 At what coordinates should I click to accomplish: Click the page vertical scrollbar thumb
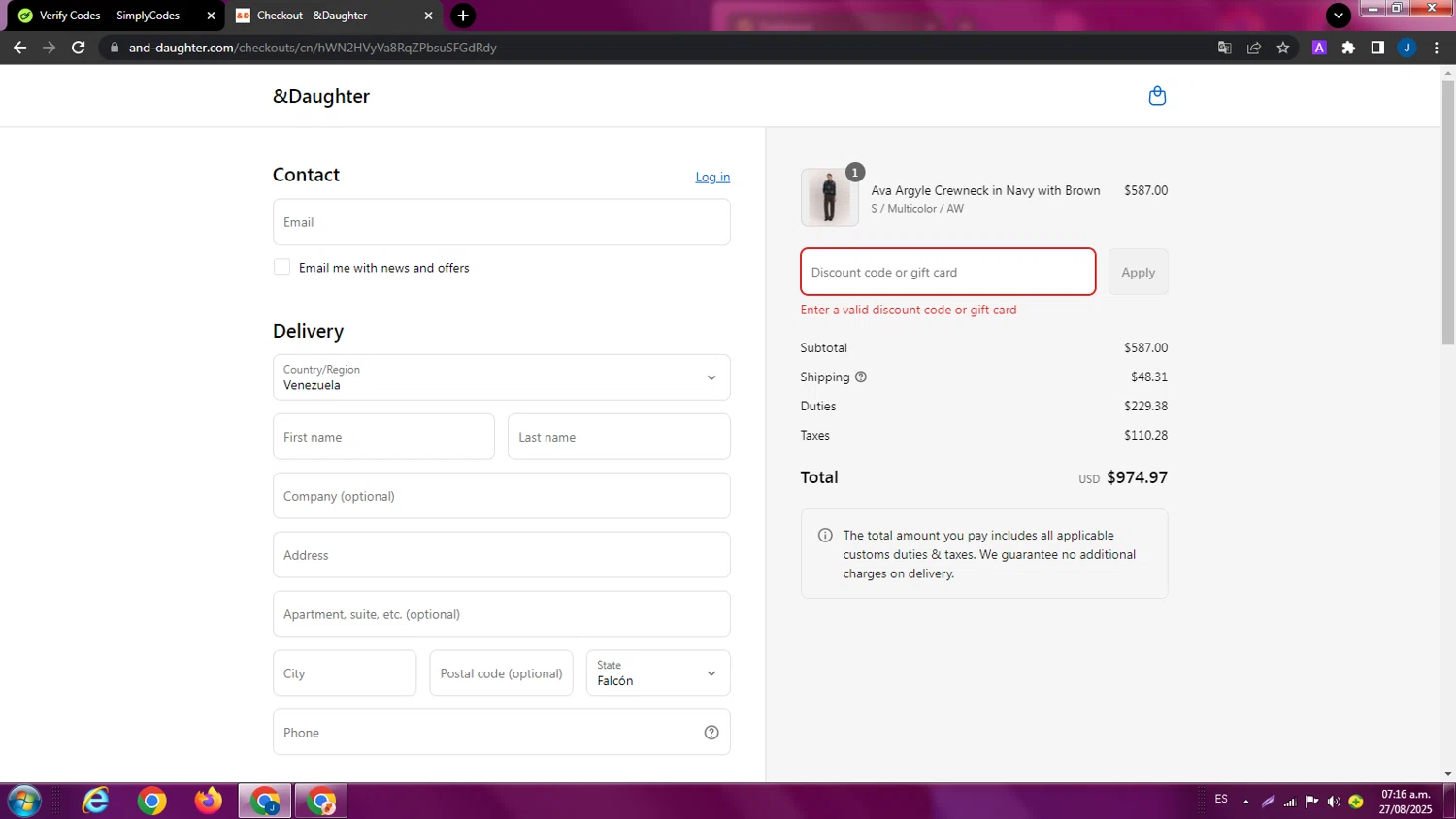click(x=1448, y=212)
